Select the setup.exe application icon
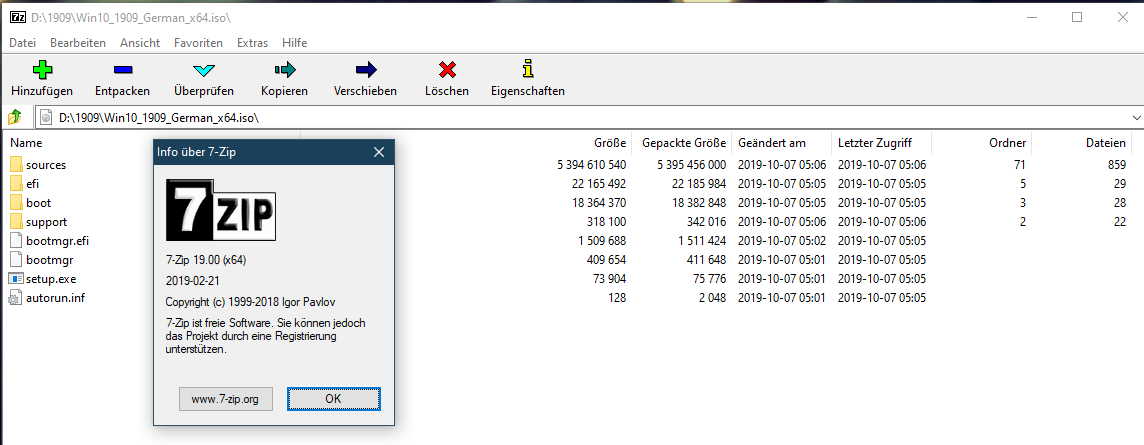 (x=16, y=279)
